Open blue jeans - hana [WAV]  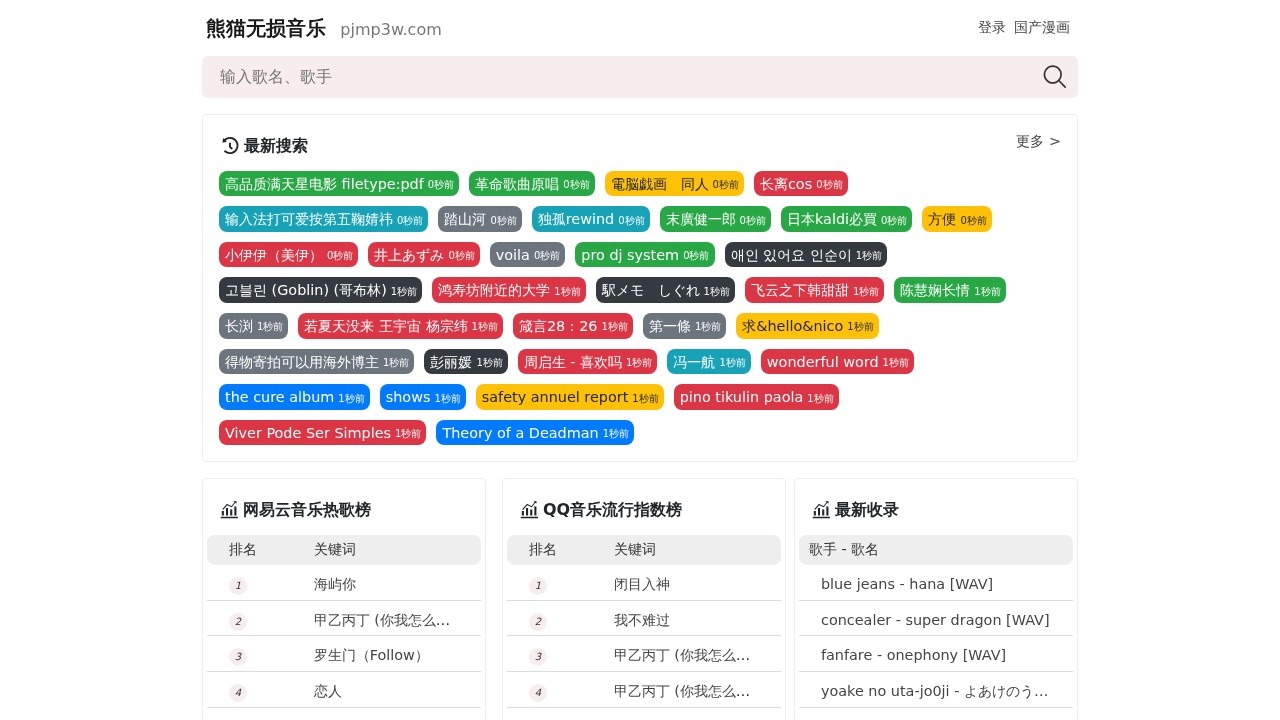tap(907, 584)
